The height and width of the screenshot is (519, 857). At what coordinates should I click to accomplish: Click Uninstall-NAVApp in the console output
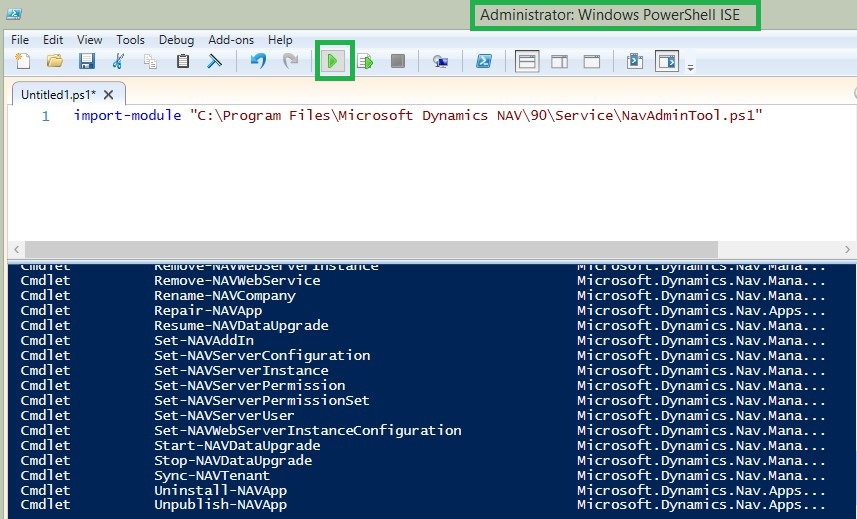tap(220, 491)
